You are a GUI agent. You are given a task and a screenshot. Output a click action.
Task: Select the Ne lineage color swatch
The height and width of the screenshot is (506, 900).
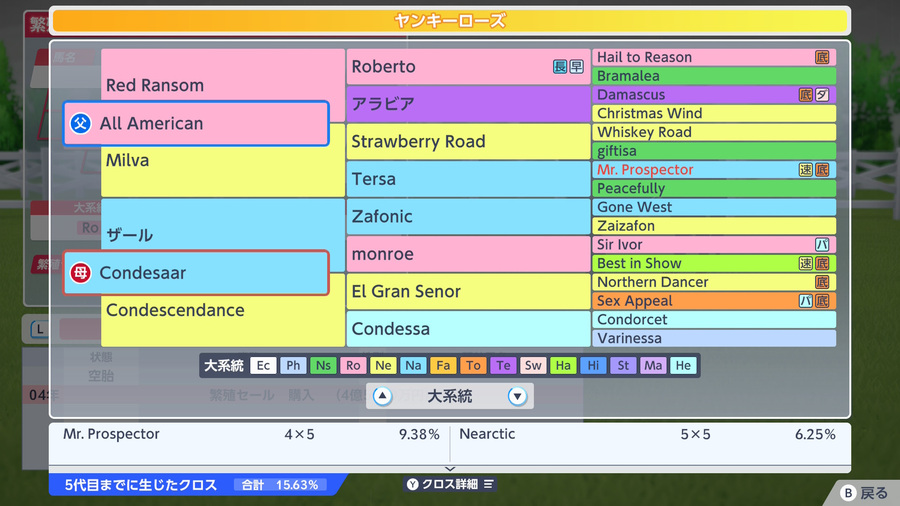(383, 365)
